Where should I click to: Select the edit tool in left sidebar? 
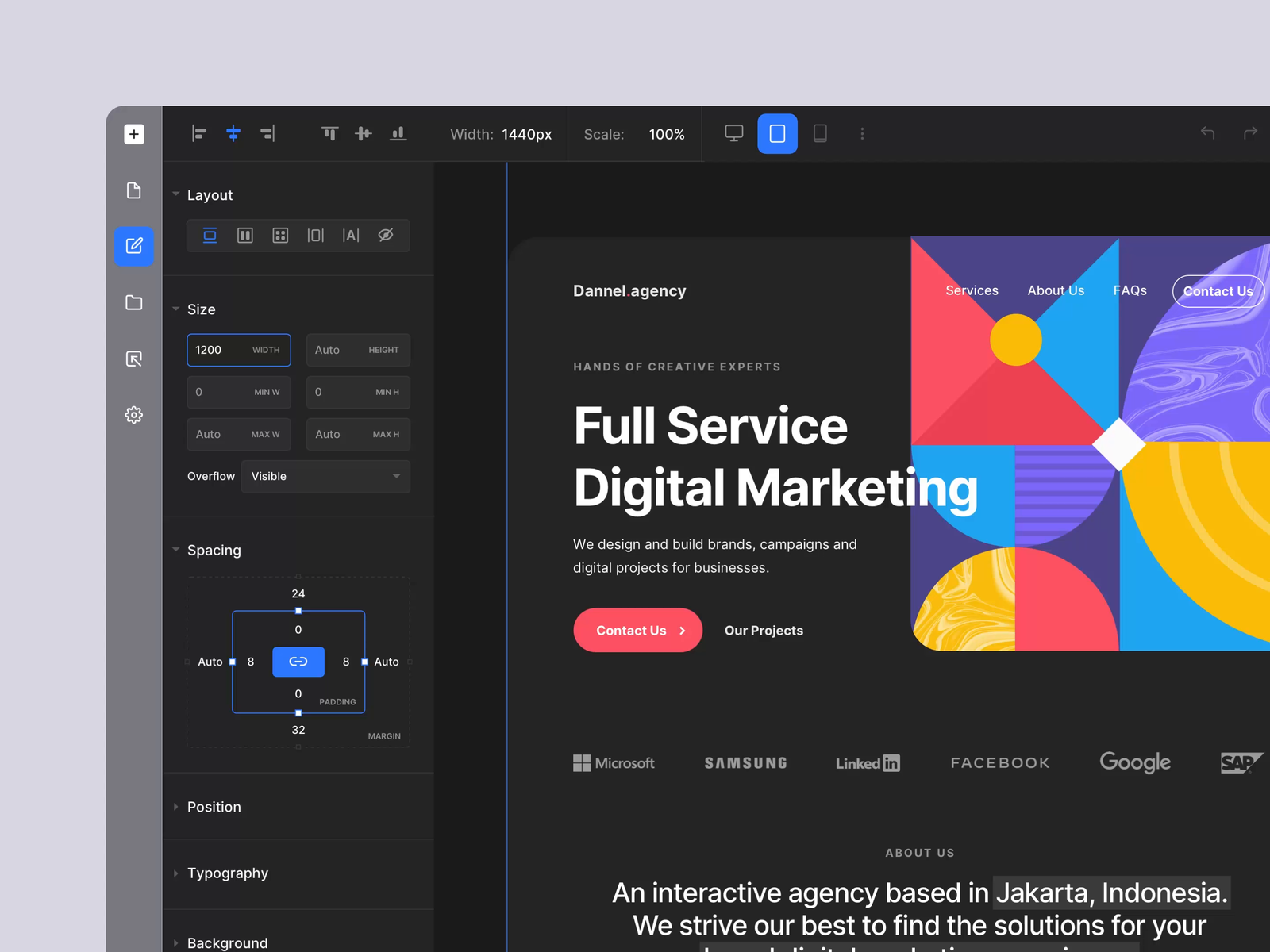tap(133, 246)
